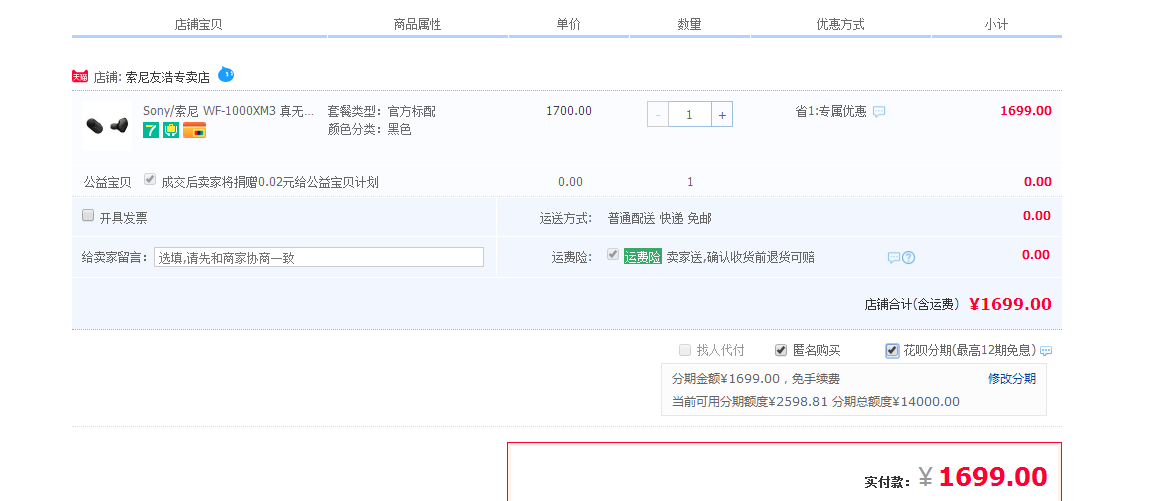Click the green 运费险 label
The image size is (1160, 501).
coord(642,257)
